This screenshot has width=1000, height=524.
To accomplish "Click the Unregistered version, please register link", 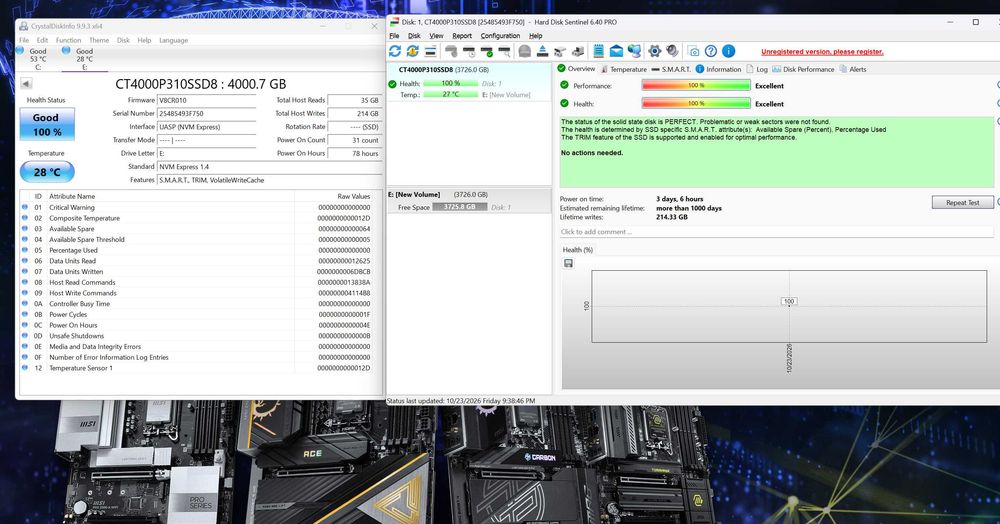I will [822, 52].
